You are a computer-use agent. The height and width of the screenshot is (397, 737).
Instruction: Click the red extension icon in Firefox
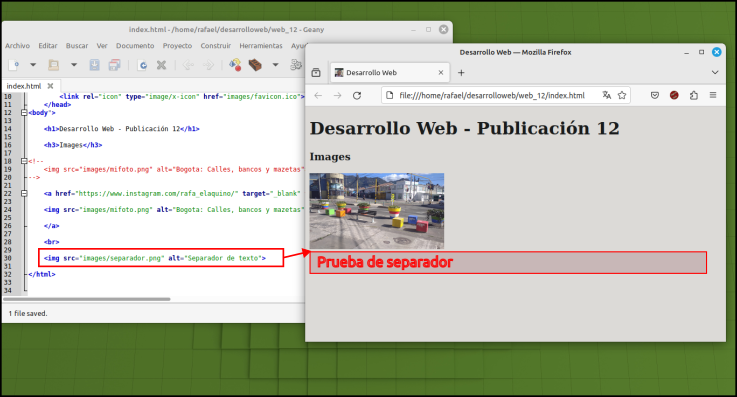click(674, 95)
